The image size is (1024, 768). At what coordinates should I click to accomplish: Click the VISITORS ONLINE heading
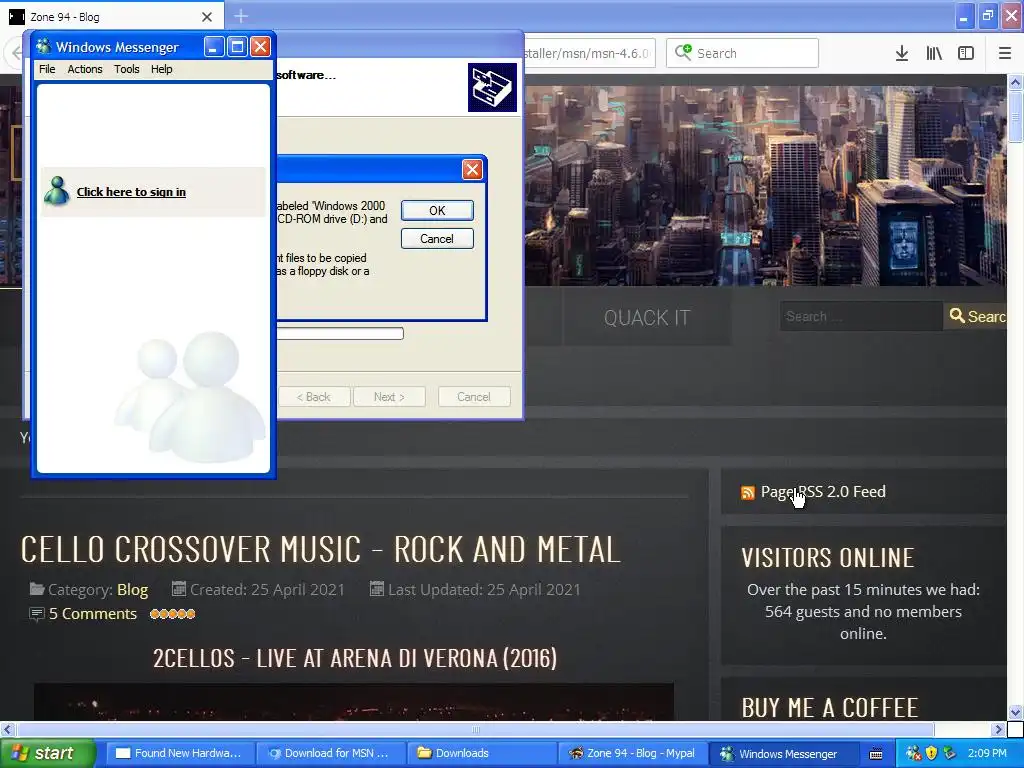[827, 558]
